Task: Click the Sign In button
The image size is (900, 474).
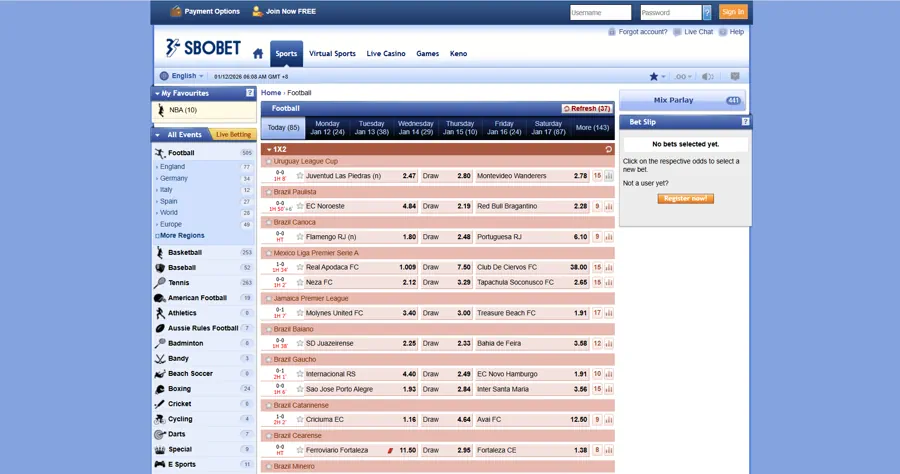Action: 733,12
